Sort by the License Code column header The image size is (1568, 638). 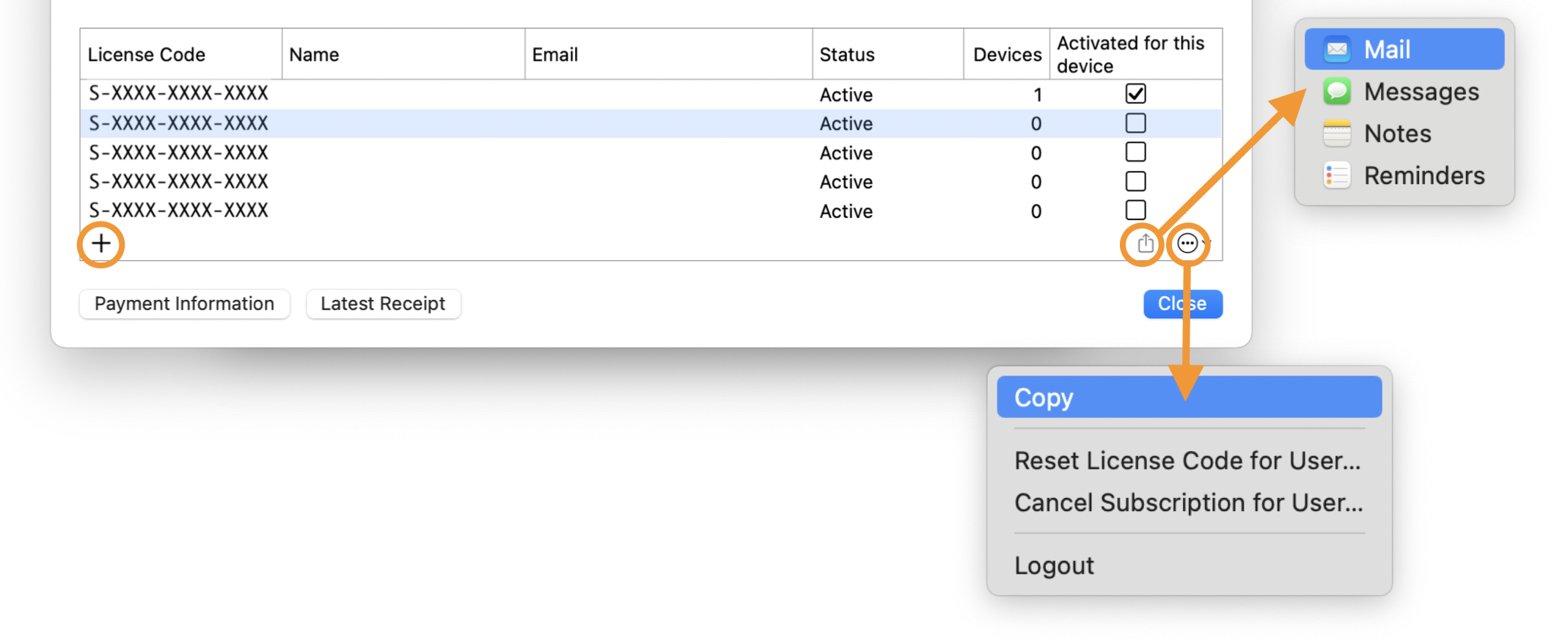181,54
